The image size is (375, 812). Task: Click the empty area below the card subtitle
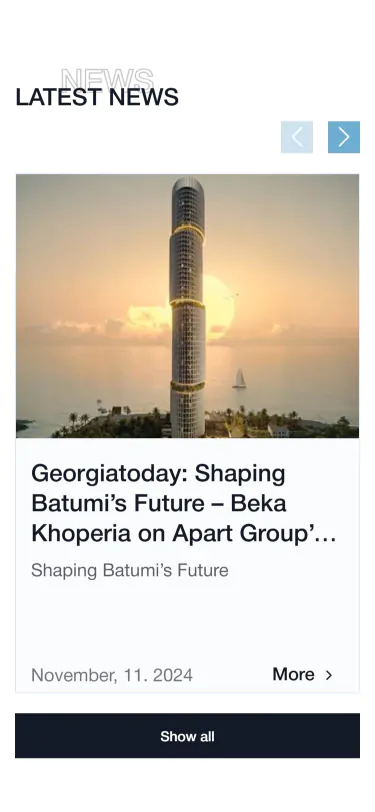tap(188, 621)
